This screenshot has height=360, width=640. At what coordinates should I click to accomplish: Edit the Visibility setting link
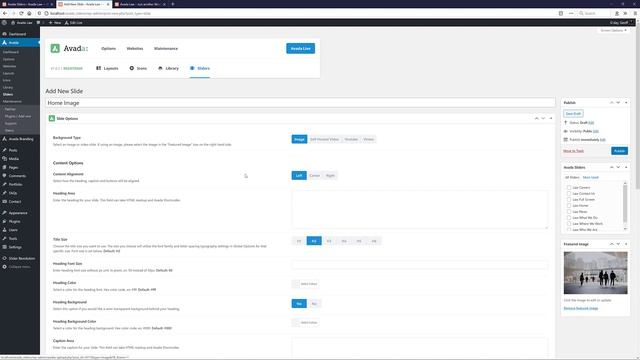click(596, 131)
